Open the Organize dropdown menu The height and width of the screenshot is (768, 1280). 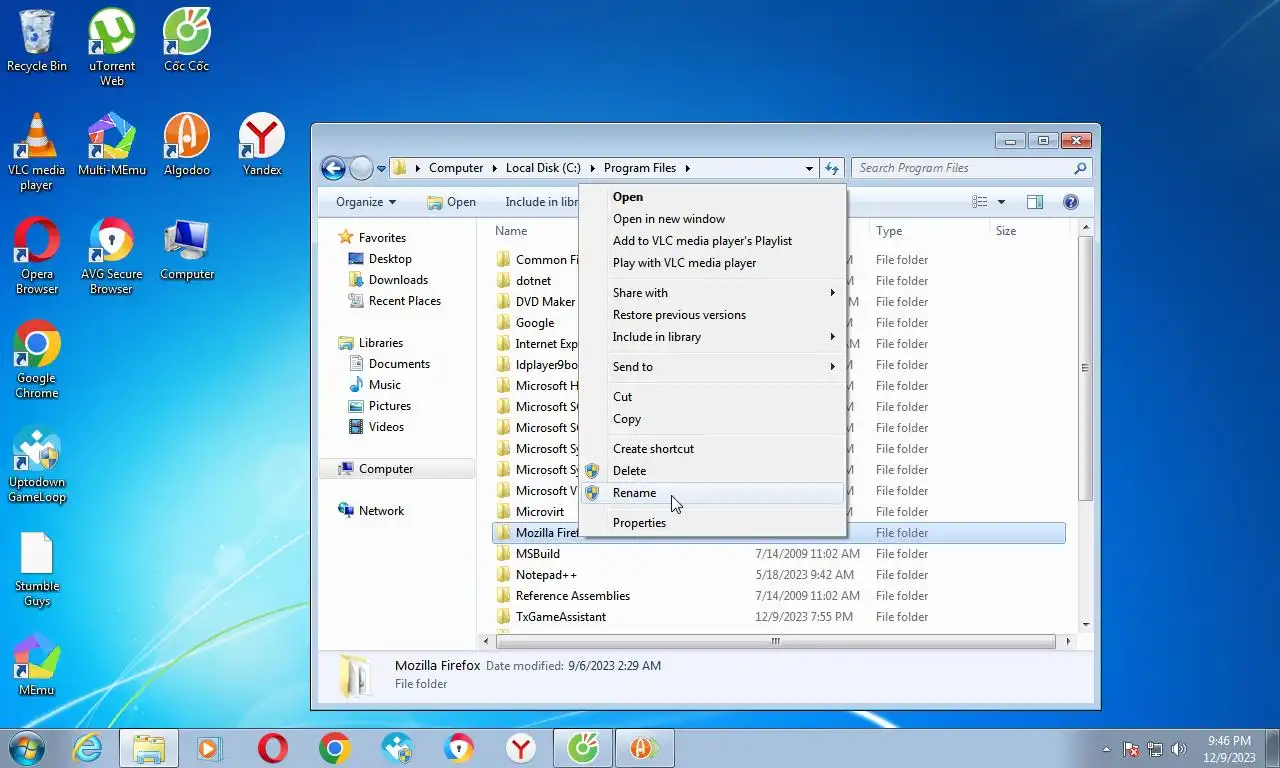pos(366,202)
